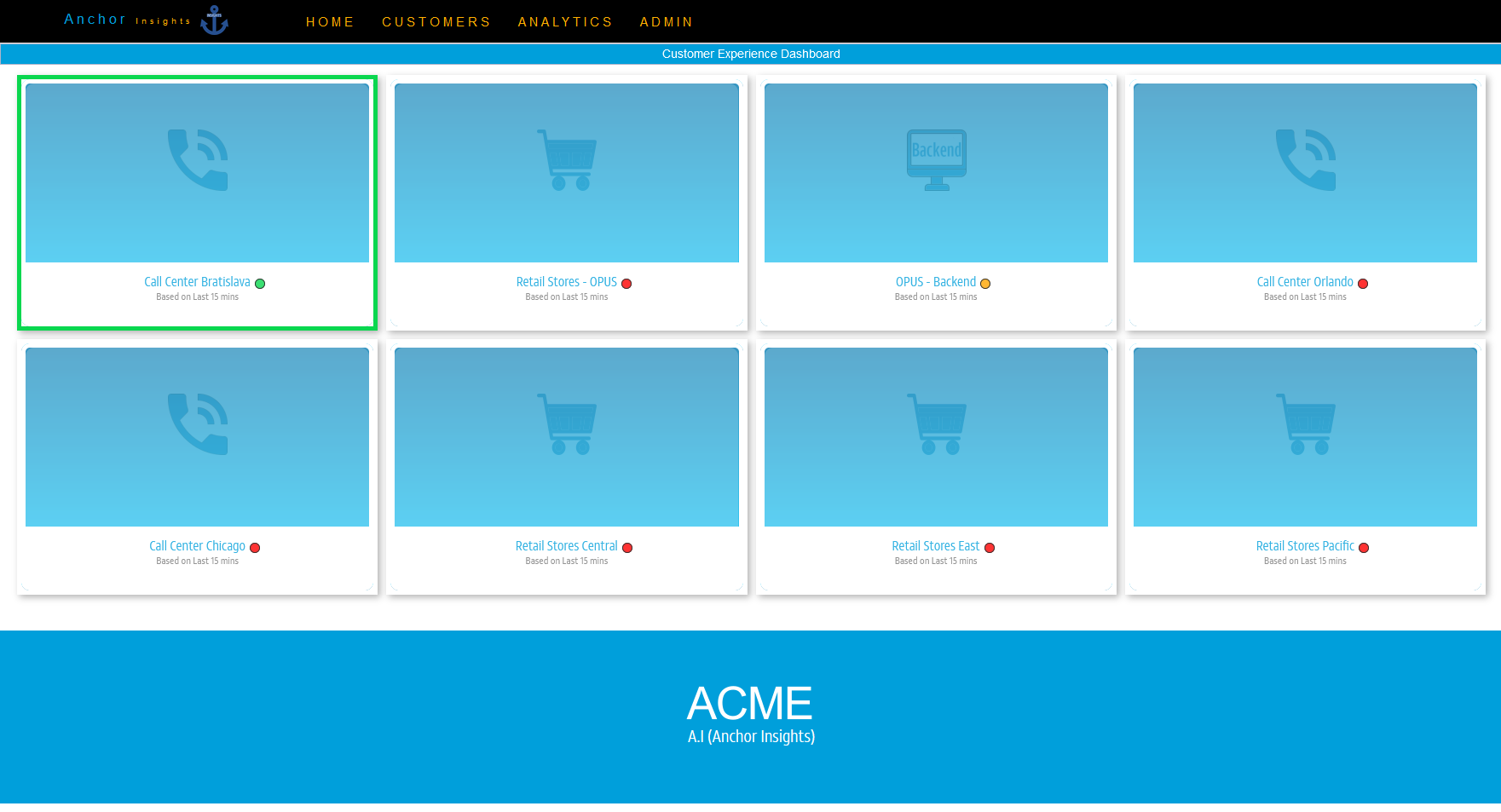
Task: Click the green status dot for Bratislava
Action: pos(260,284)
